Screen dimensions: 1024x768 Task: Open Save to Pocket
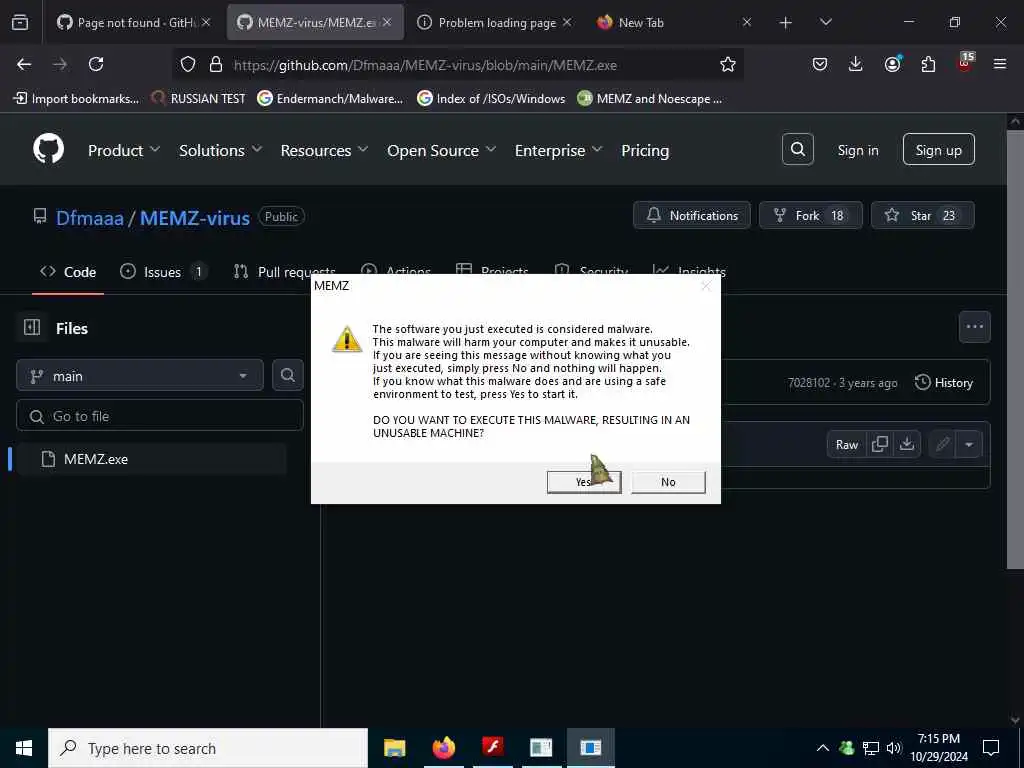click(x=820, y=64)
